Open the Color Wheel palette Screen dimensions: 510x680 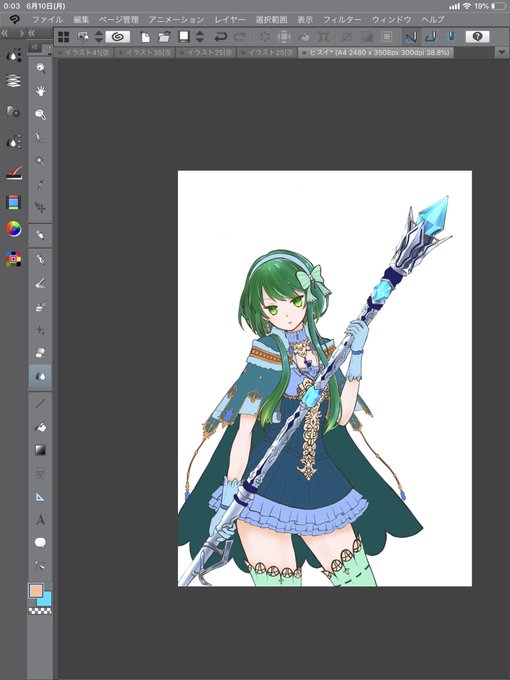click(x=13, y=229)
